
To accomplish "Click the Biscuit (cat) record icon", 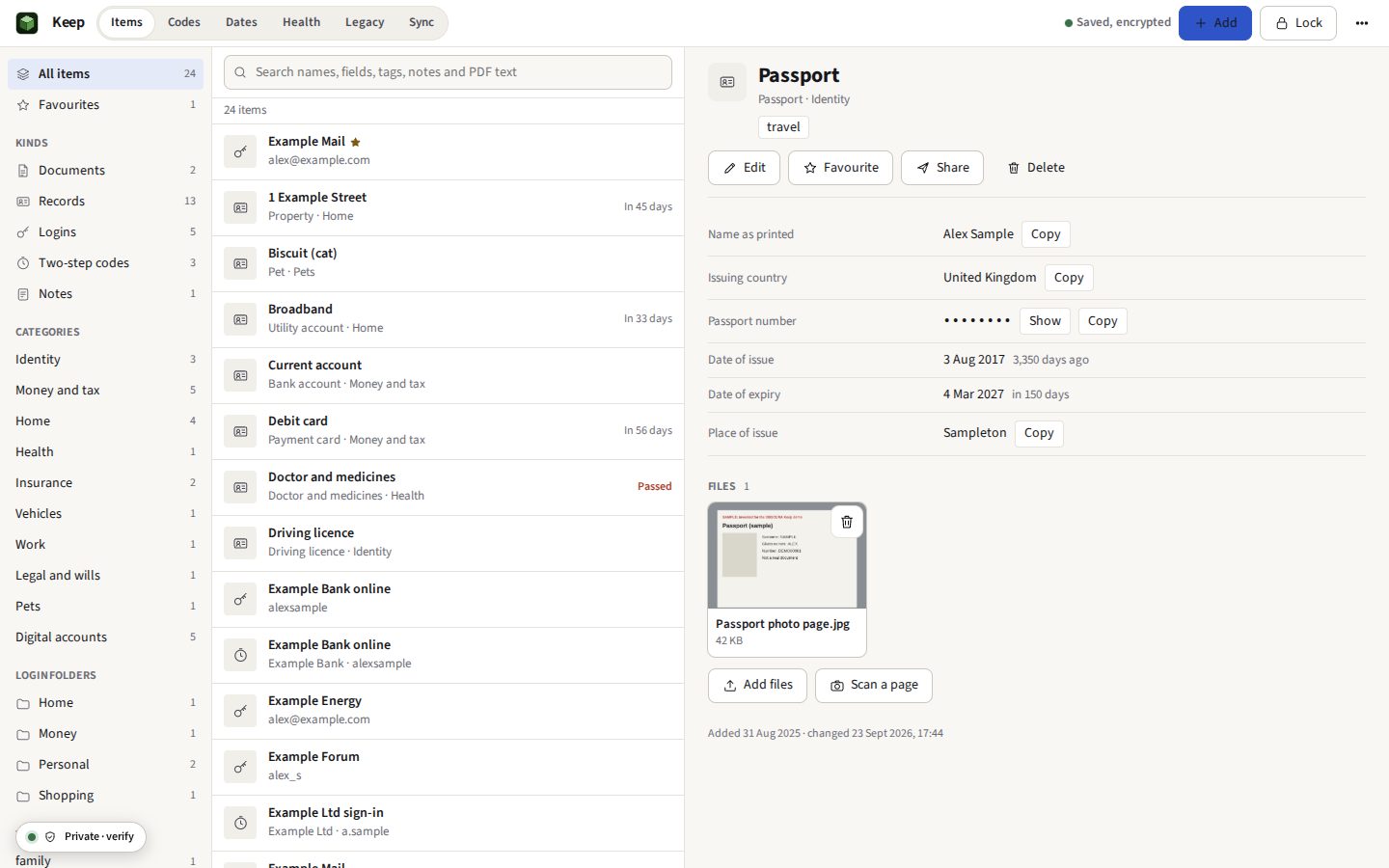I will tap(241, 263).
